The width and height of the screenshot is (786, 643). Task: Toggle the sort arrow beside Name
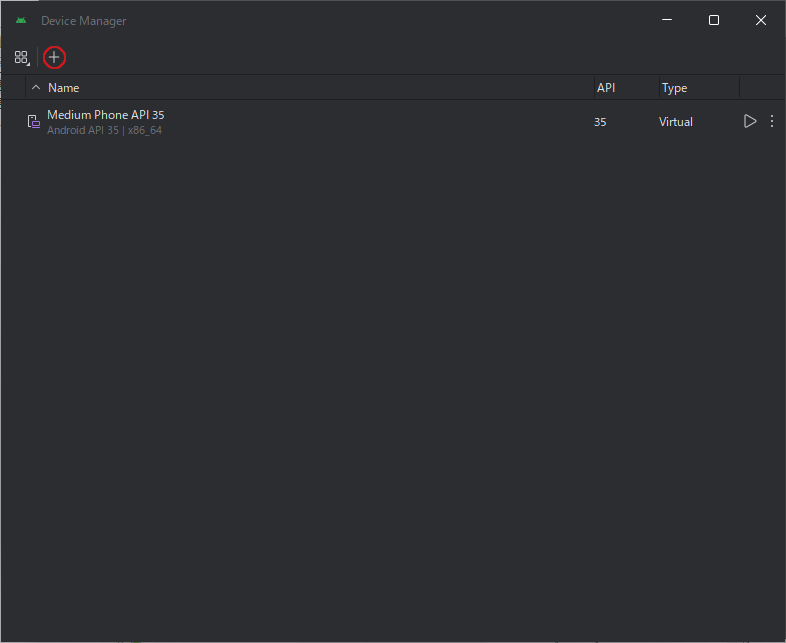click(36, 88)
